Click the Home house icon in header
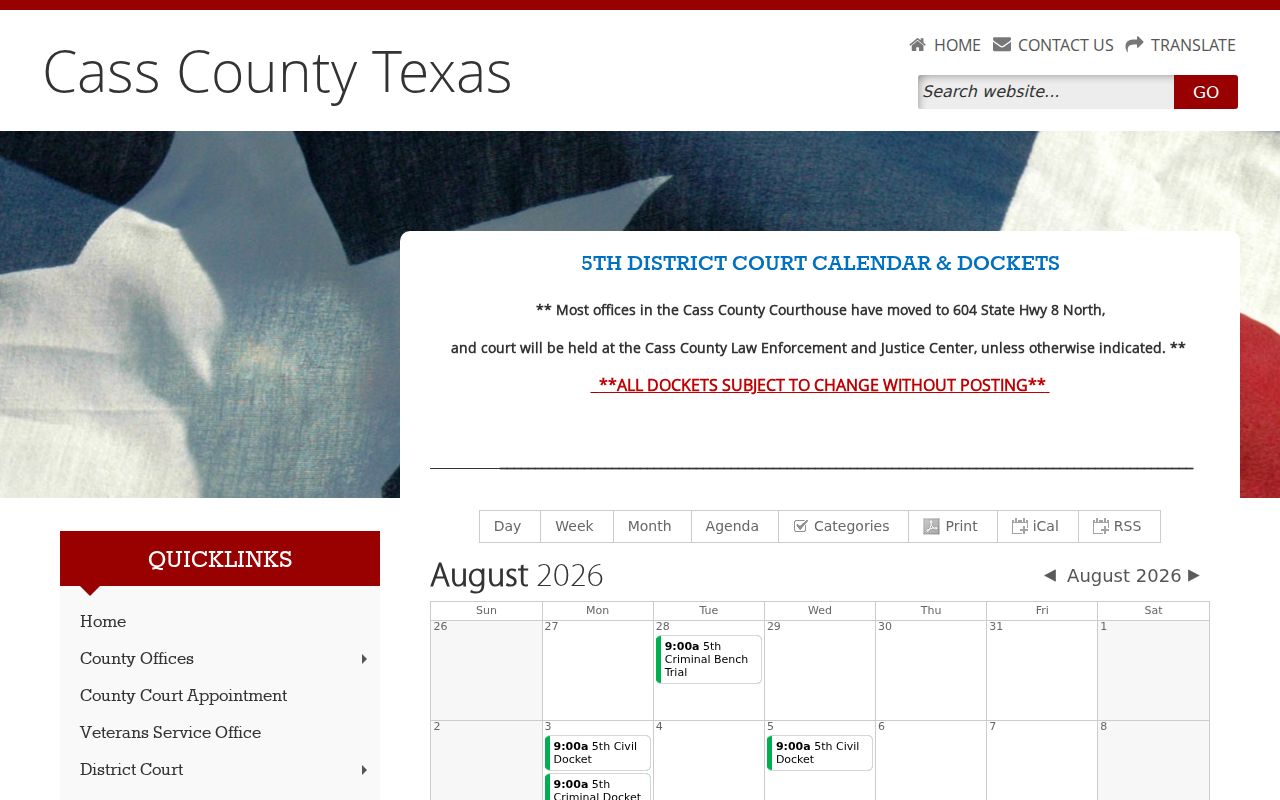 917,45
